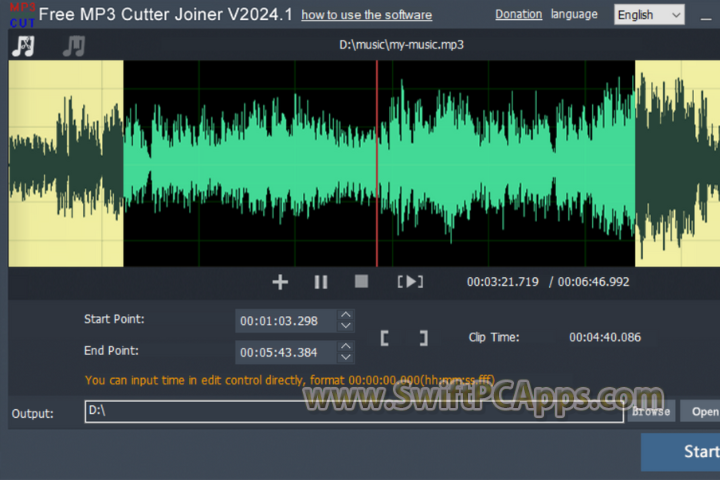Decrease Start Point time with down arrow
This screenshot has height=480, width=720.
[x=346, y=326]
